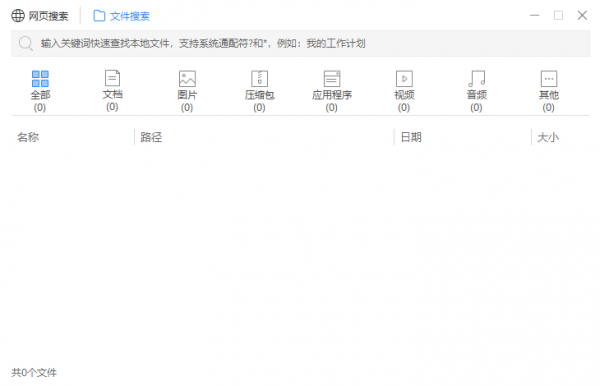Close the search window
The height and width of the screenshot is (386, 600).
(582, 16)
